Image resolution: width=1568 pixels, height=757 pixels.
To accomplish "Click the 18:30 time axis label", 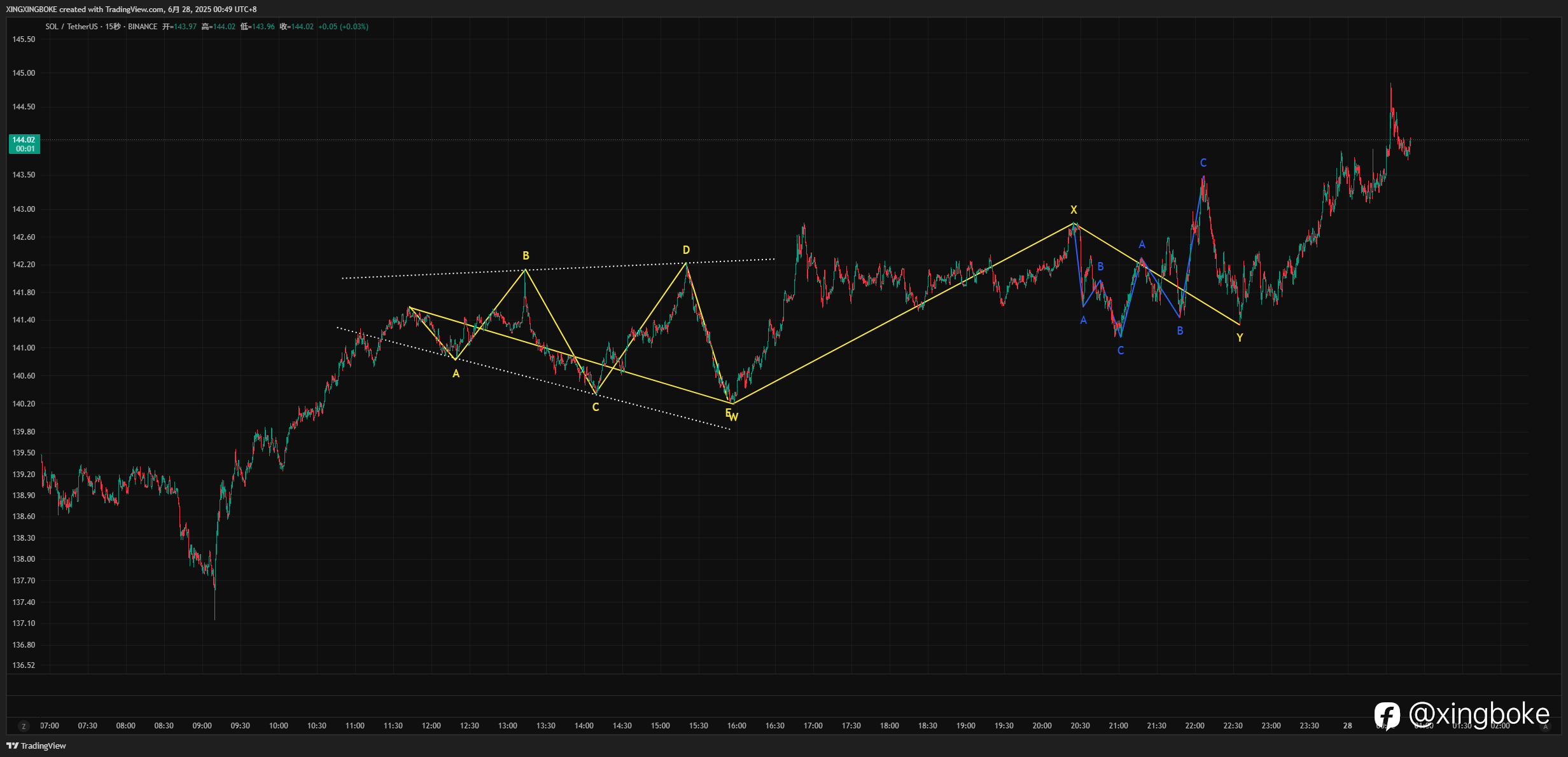I will tap(928, 726).
